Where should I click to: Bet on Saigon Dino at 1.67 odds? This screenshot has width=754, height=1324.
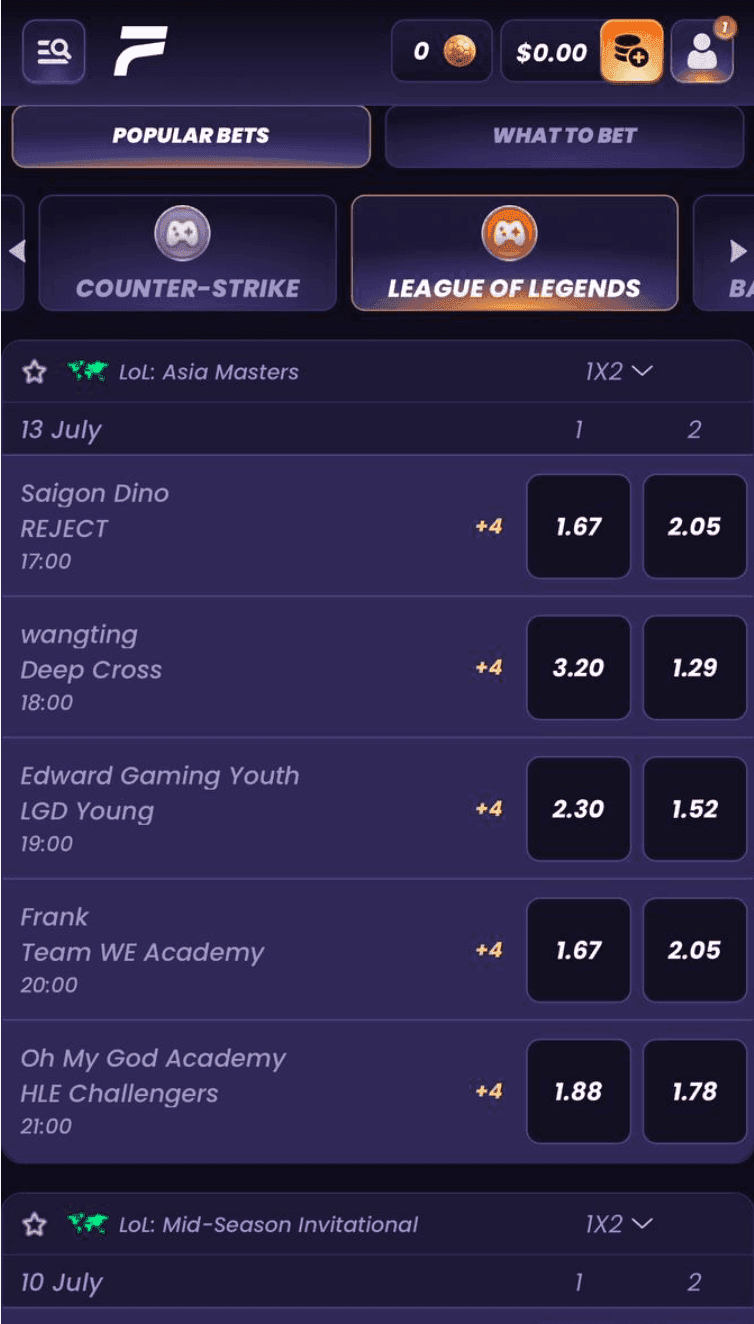pyautogui.click(x=578, y=527)
